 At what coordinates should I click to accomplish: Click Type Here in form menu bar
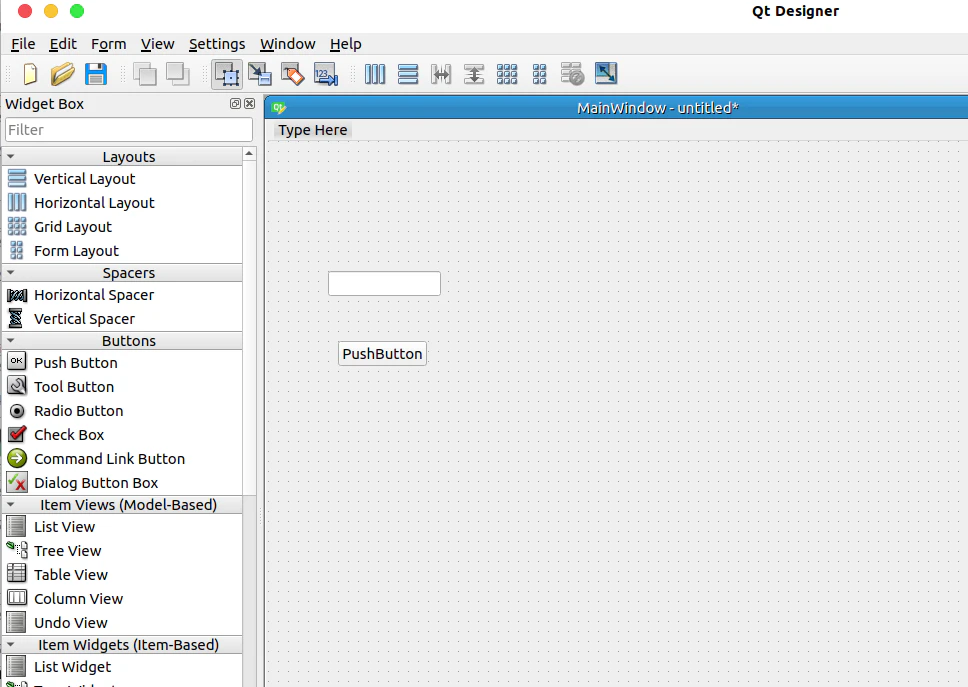312,130
